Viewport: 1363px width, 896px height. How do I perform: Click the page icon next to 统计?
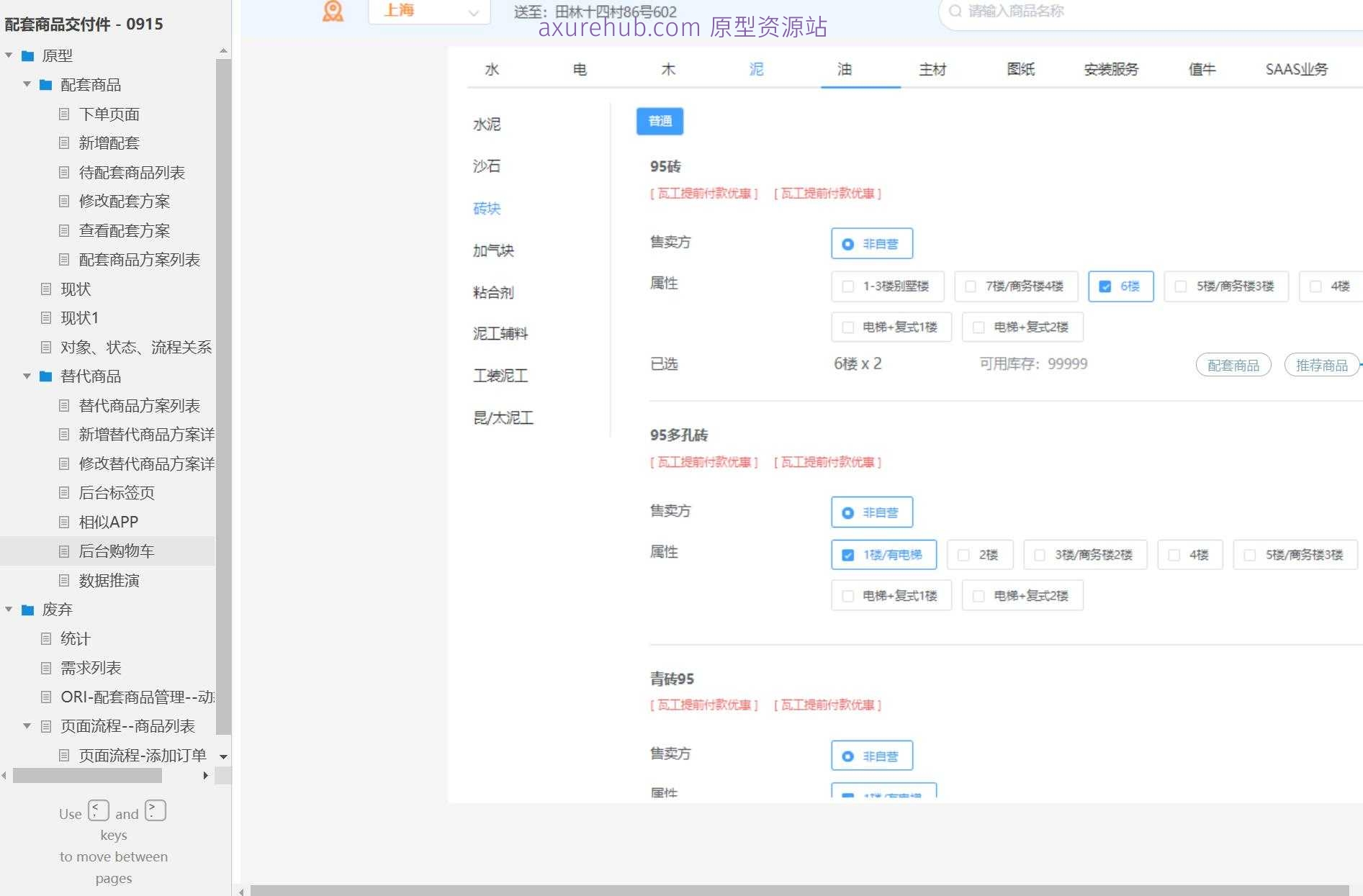(45, 638)
